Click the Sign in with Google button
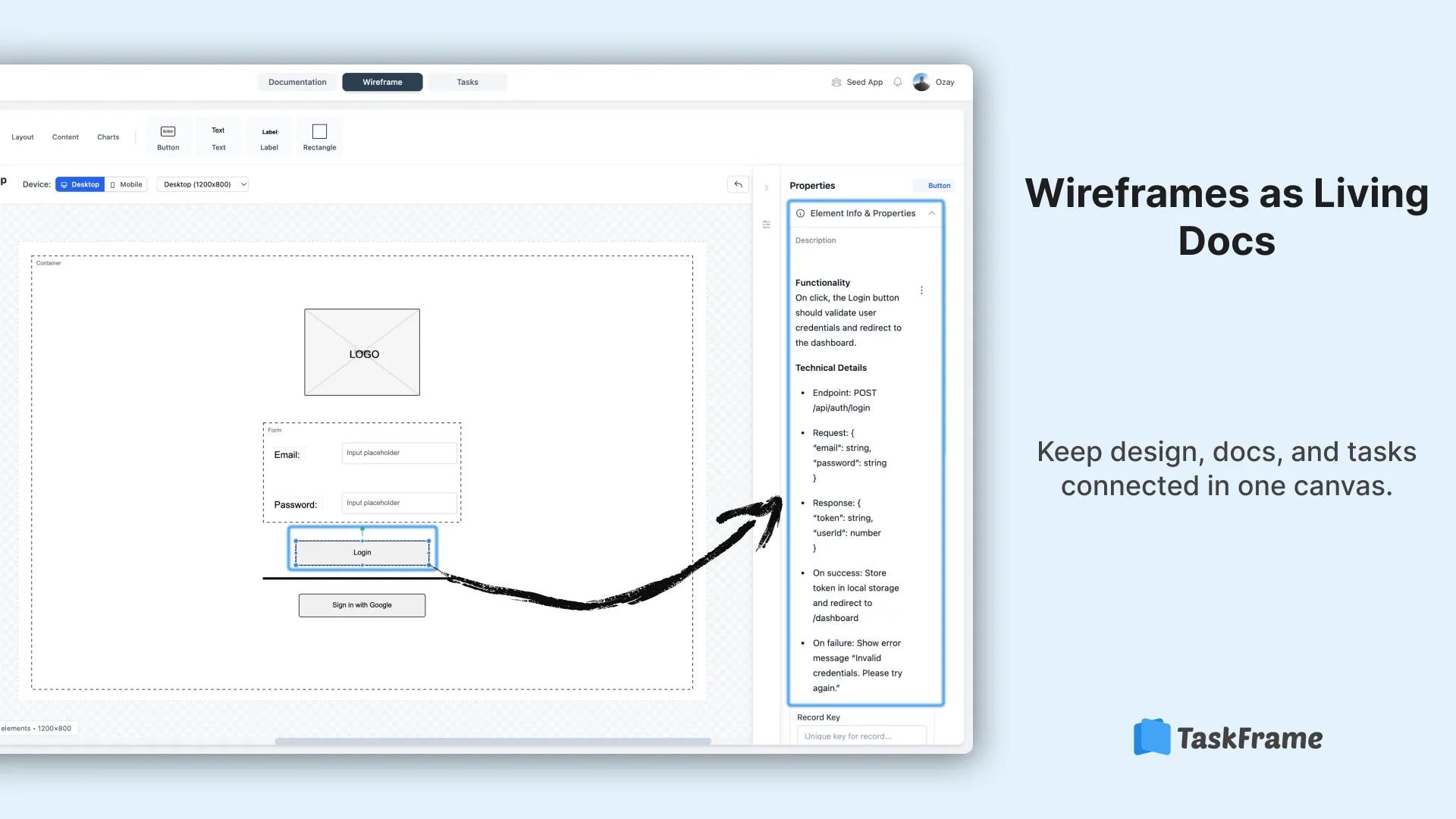 pyautogui.click(x=362, y=605)
